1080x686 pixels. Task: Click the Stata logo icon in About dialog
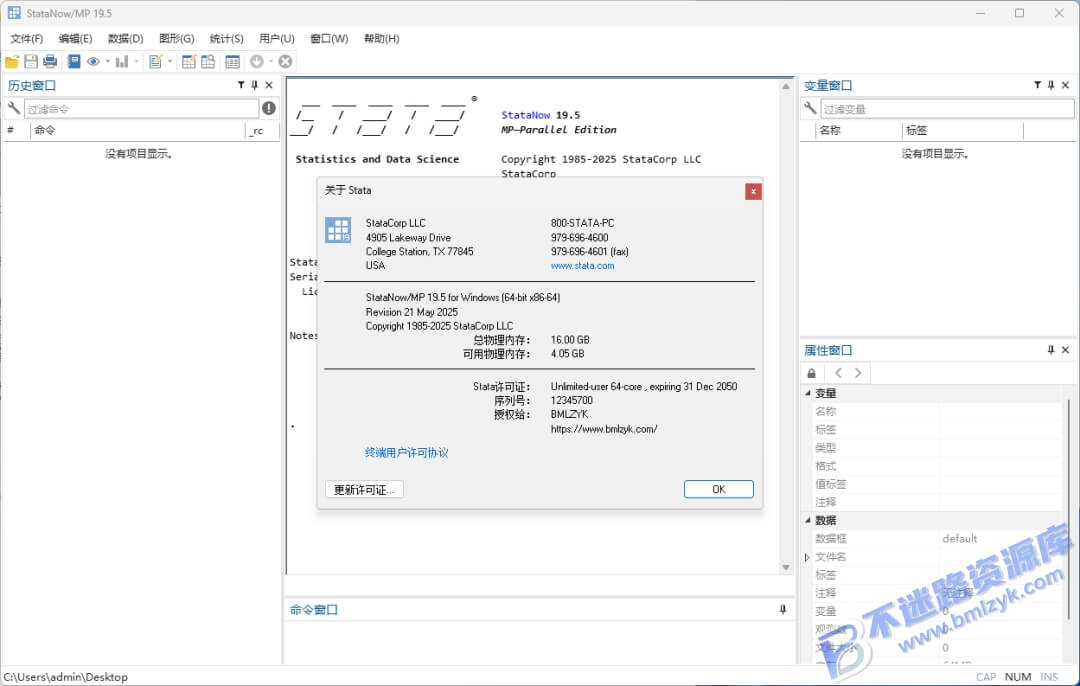338,230
